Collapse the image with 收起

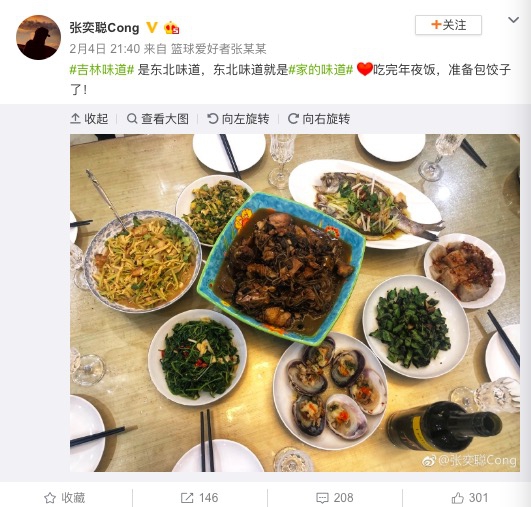click(x=89, y=119)
